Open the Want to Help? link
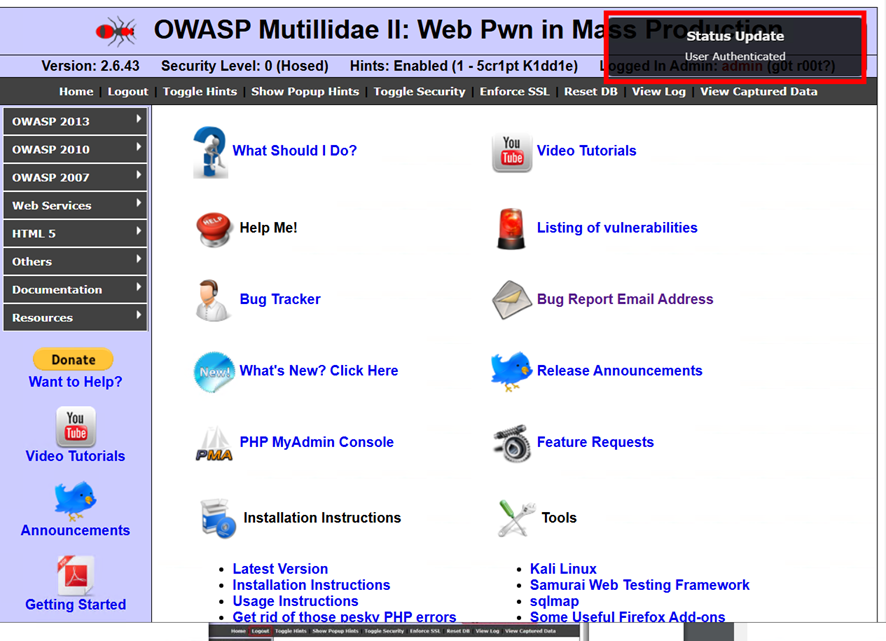Image resolution: width=886 pixels, height=641 pixels. [75, 382]
